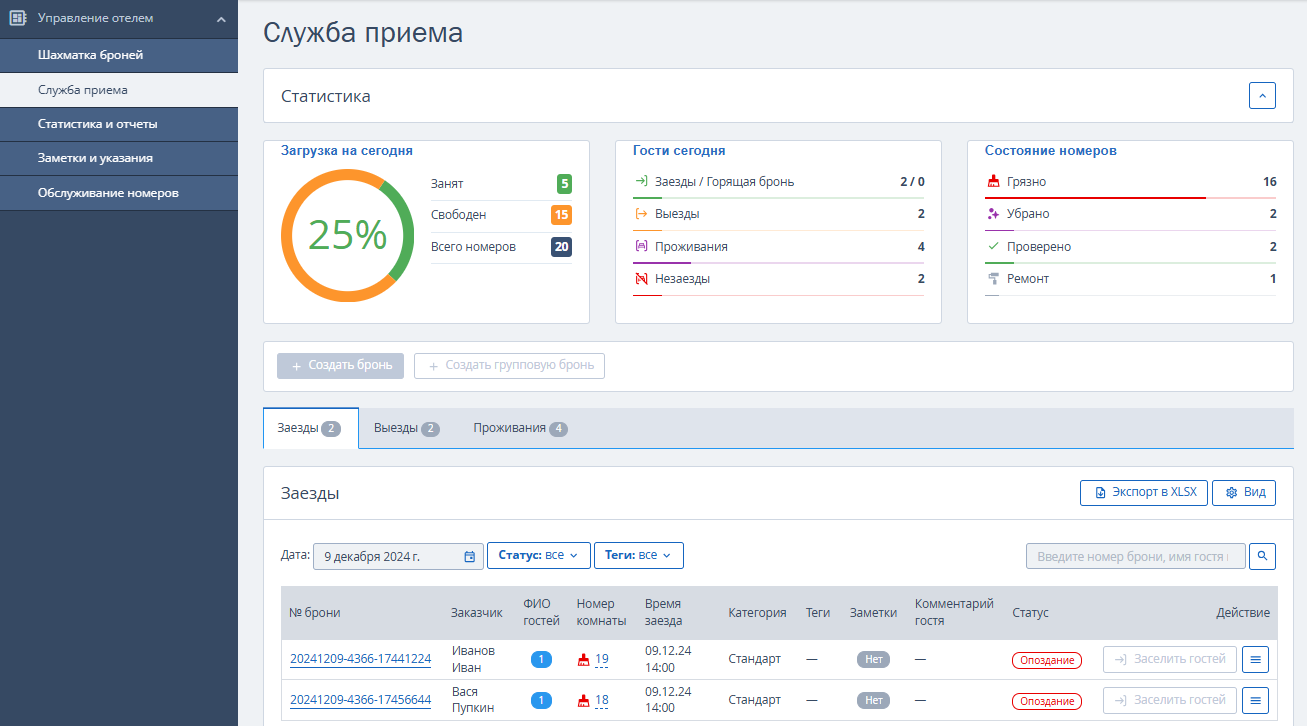Click the Нет notes badge for Вася Пупкин
Image resolution: width=1307 pixels, height=726 pixels.
pyautogui.click(x=873, y=700)
